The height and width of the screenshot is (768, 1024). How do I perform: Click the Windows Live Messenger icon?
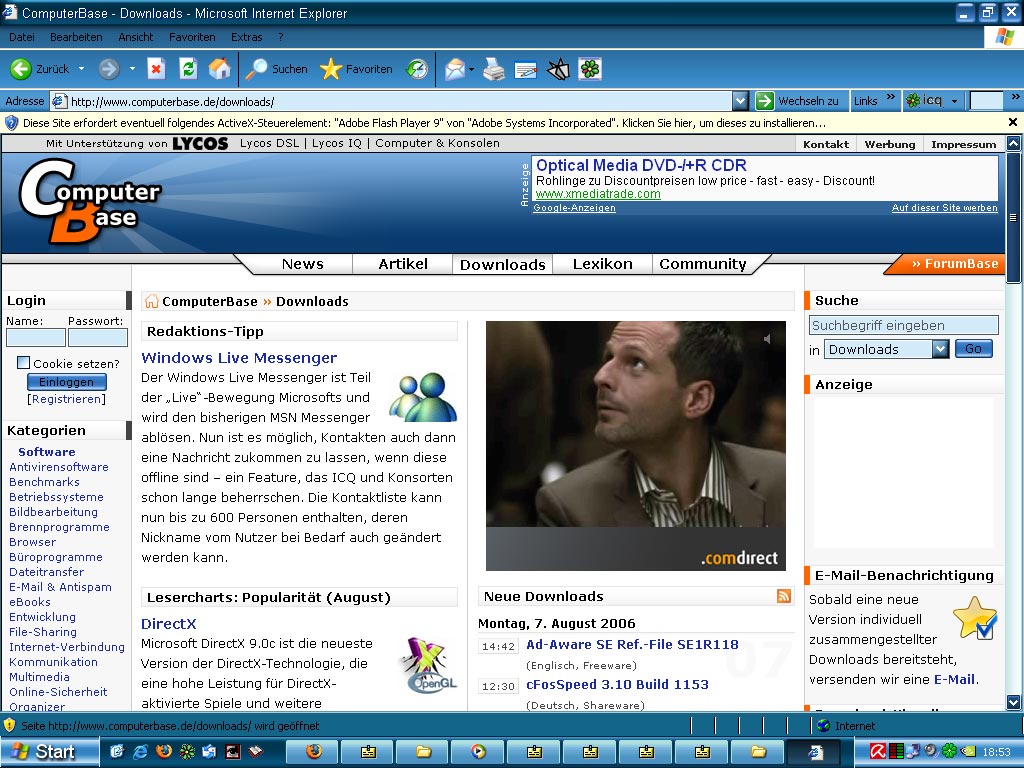(423, 397)
